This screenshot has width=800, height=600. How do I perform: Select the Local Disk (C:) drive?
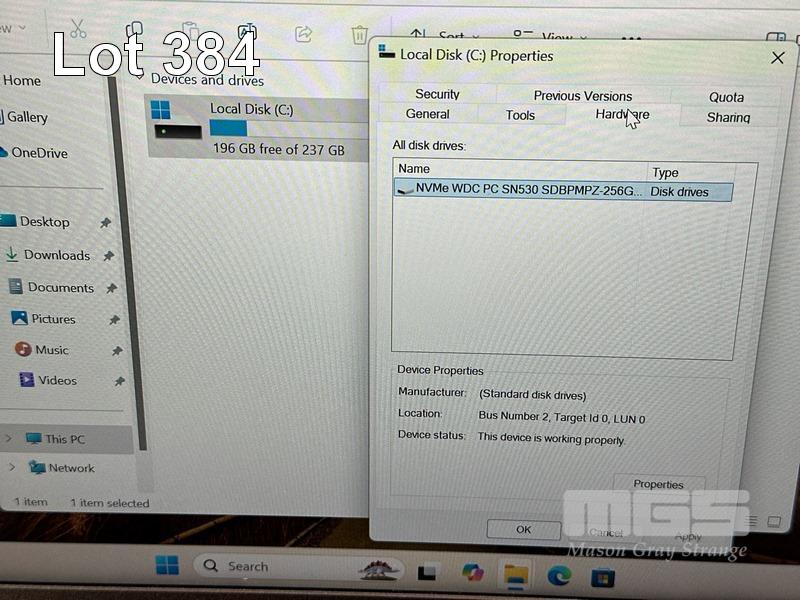point(250,128)
